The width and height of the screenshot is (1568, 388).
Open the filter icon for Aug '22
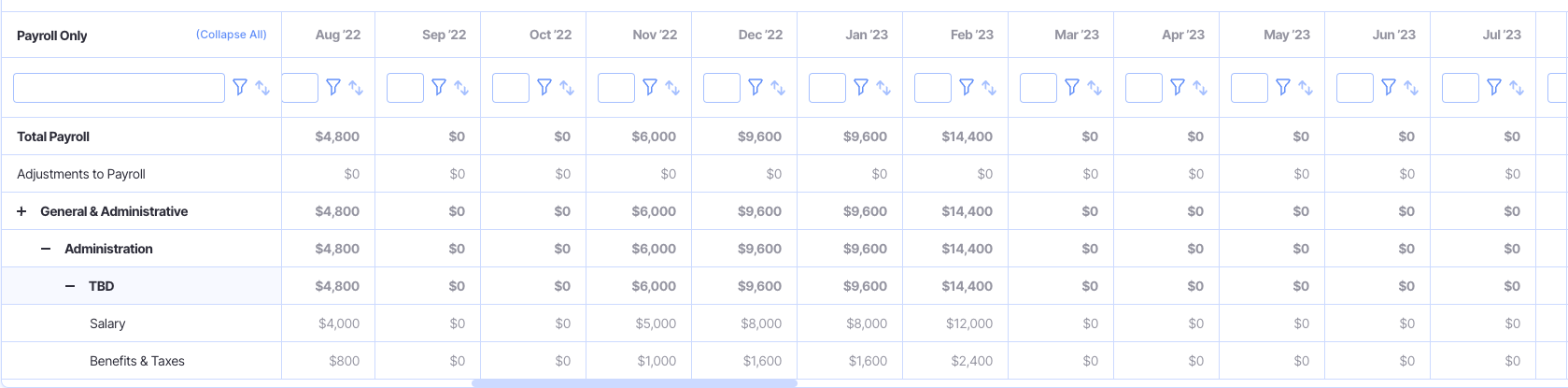[333, 87]
